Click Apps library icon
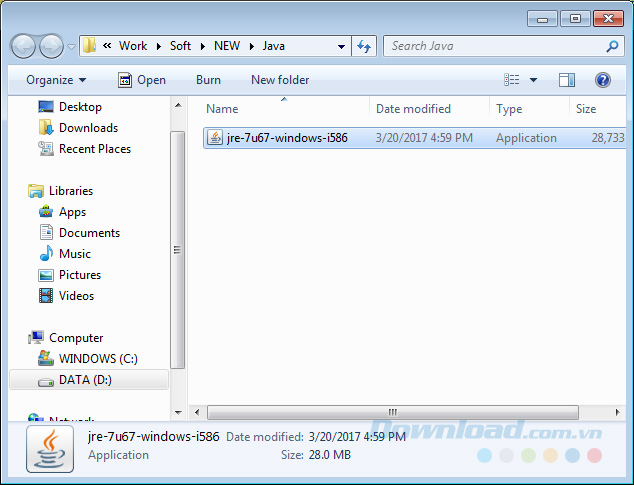The image size is (634, 485). [x=46, y=212]
